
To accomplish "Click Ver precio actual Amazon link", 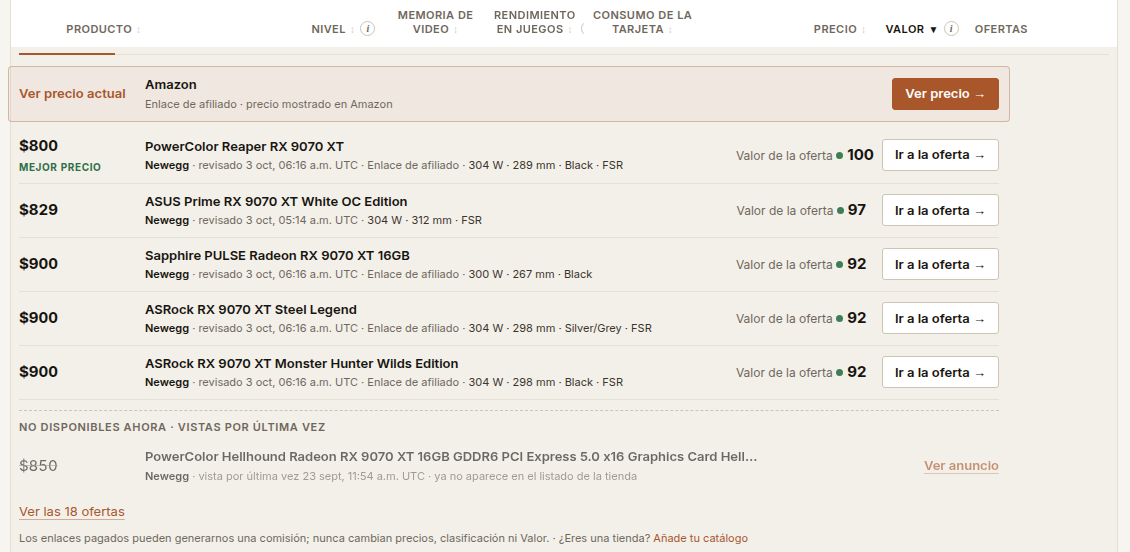I will pos(72,94).
